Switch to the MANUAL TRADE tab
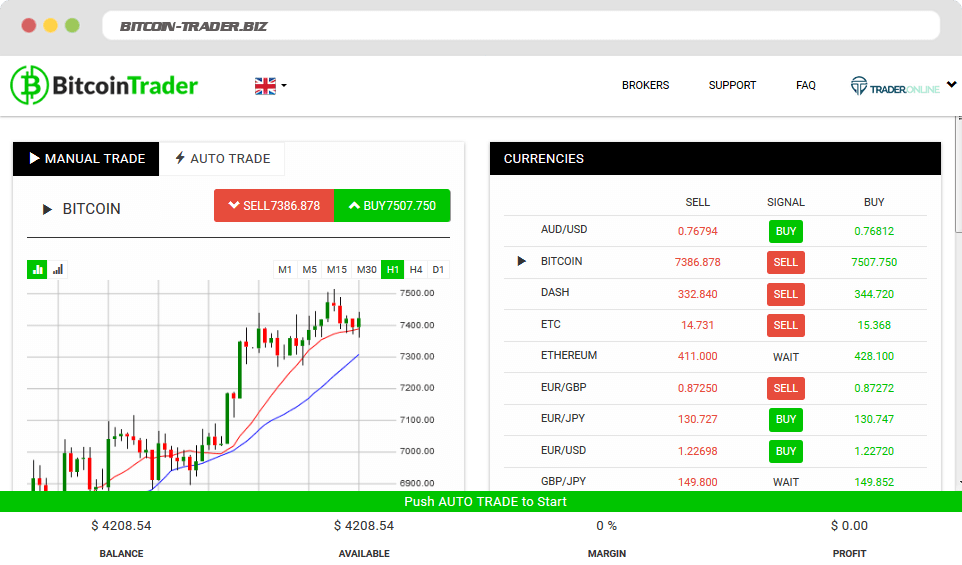The height and width of the screenshot is (565, 962). tap(86, 158)
